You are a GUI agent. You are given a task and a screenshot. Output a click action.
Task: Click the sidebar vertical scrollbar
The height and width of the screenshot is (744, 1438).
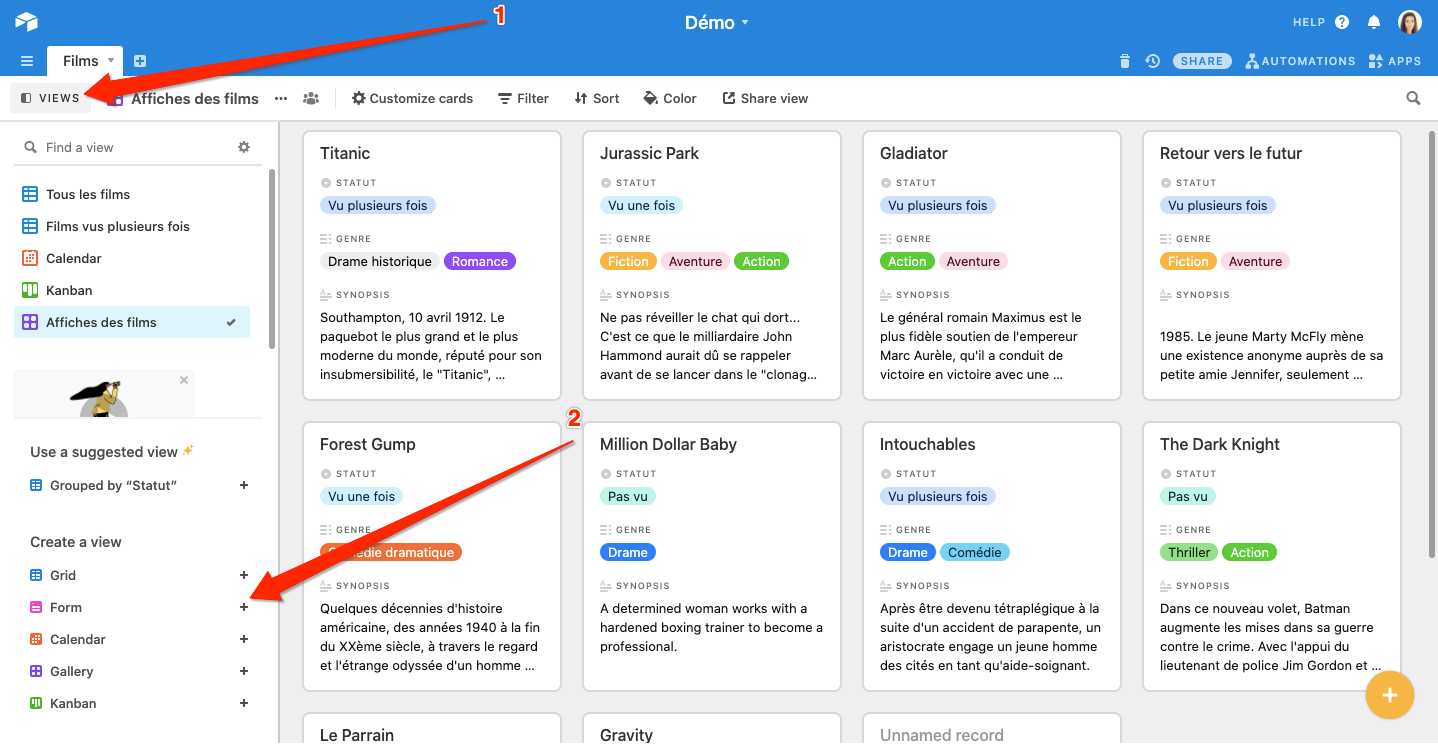(x=272, y=258)
